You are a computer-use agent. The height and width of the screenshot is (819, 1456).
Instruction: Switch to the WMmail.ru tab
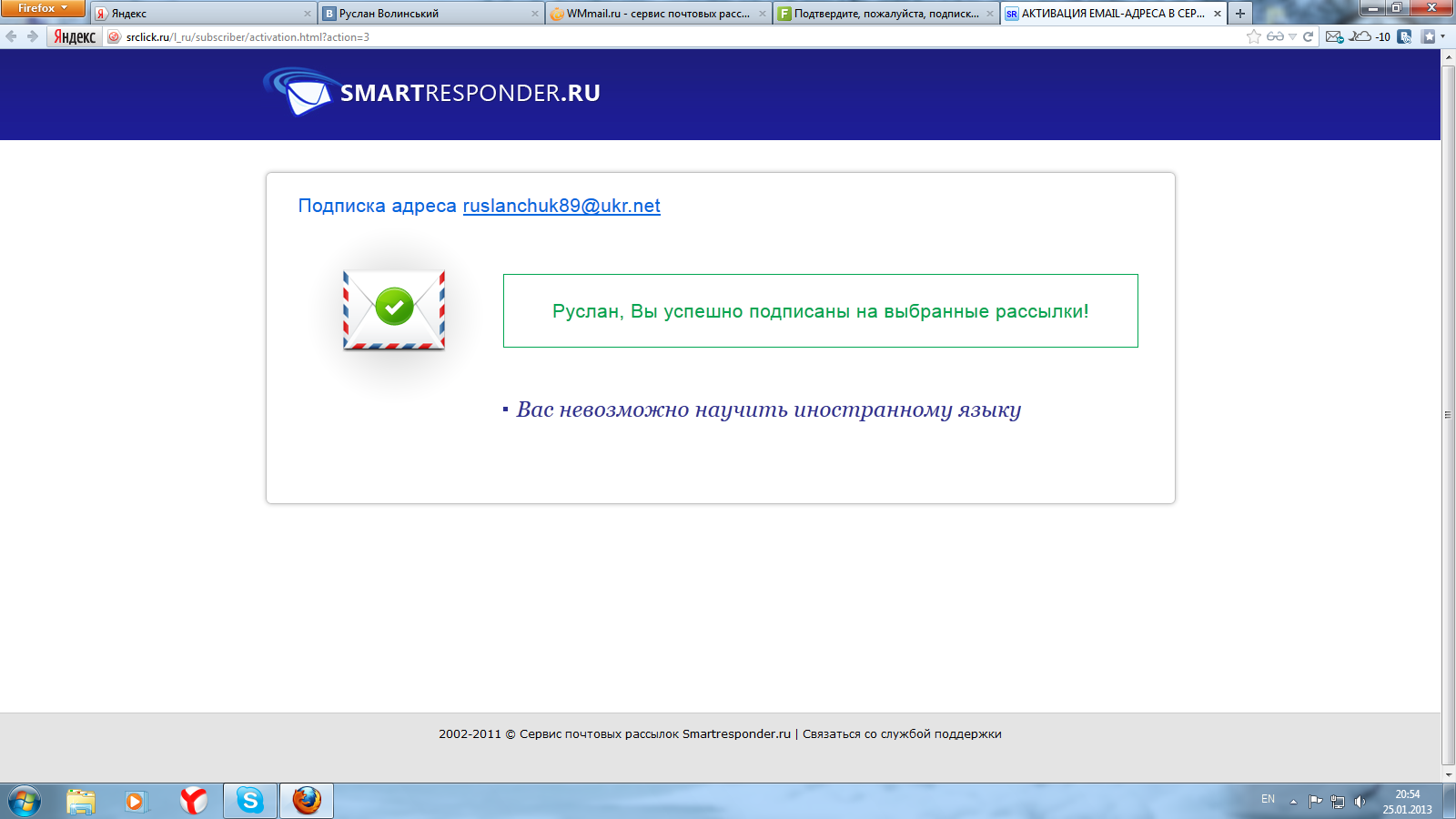click(x=659, y=14)
